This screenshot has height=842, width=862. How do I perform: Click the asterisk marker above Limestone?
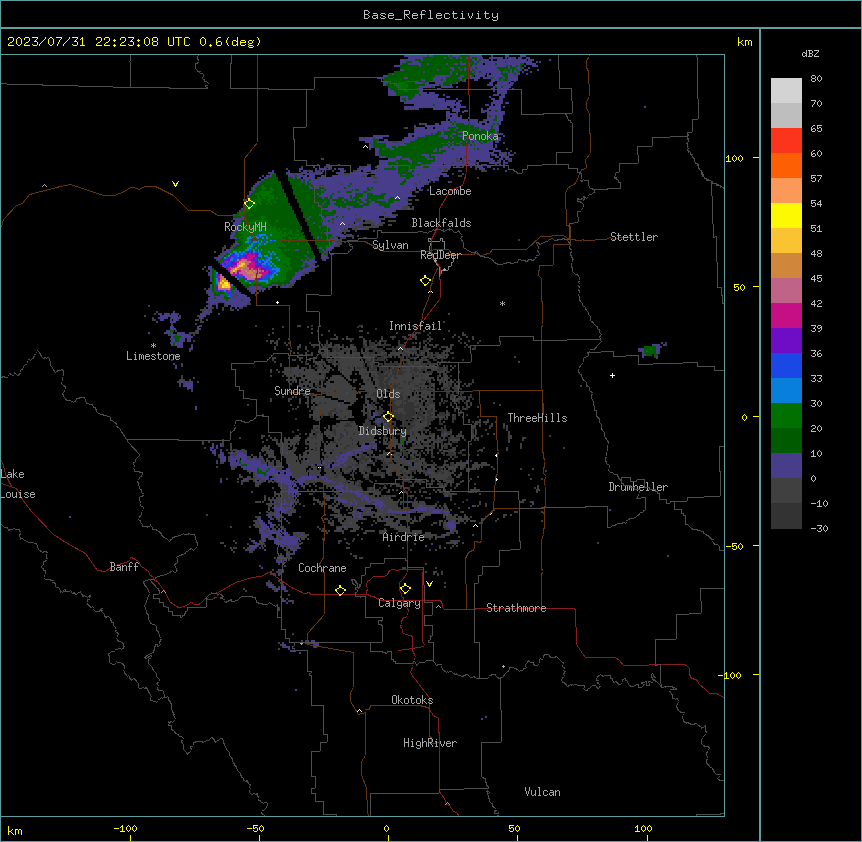pyautogui.click(x=153, y=346)
